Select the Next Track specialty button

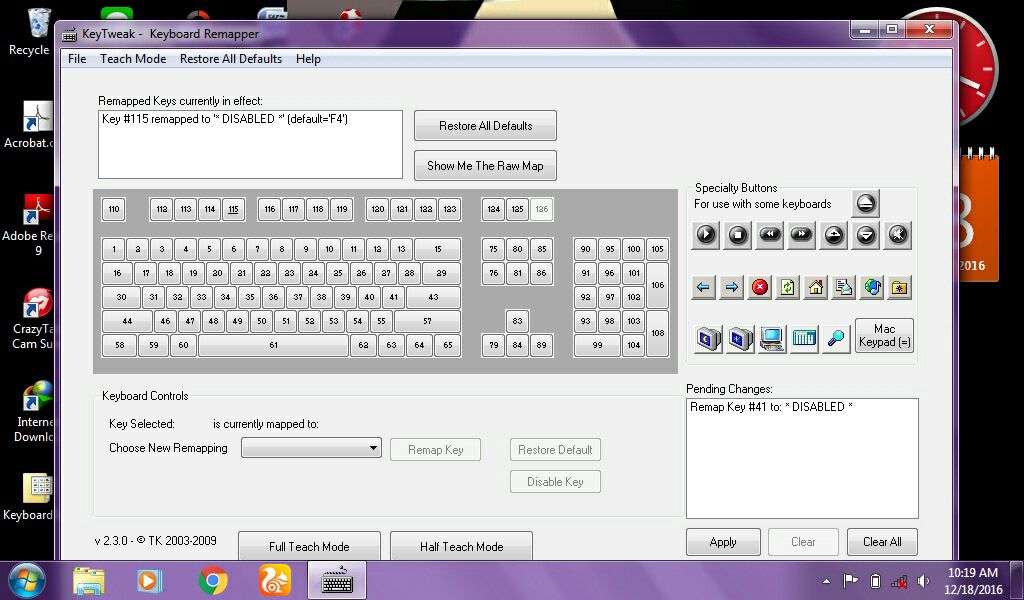point(801,234)
